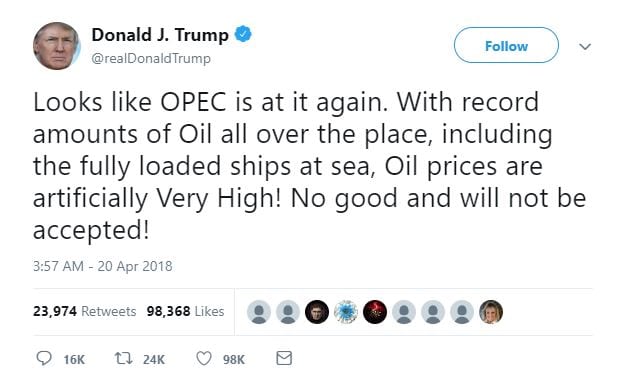
Task: Open the direct message envelope icon
Action: click(284, 358)
